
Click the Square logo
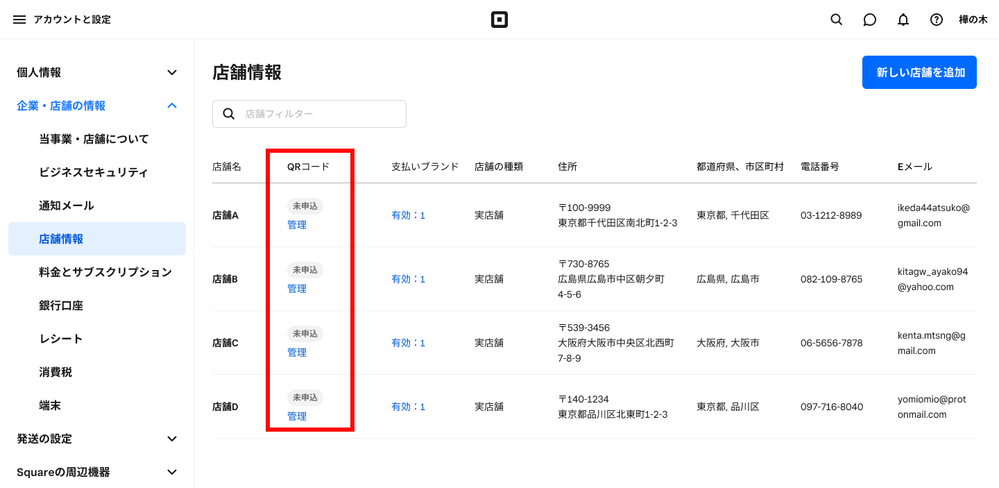click(x=500, y=20)
